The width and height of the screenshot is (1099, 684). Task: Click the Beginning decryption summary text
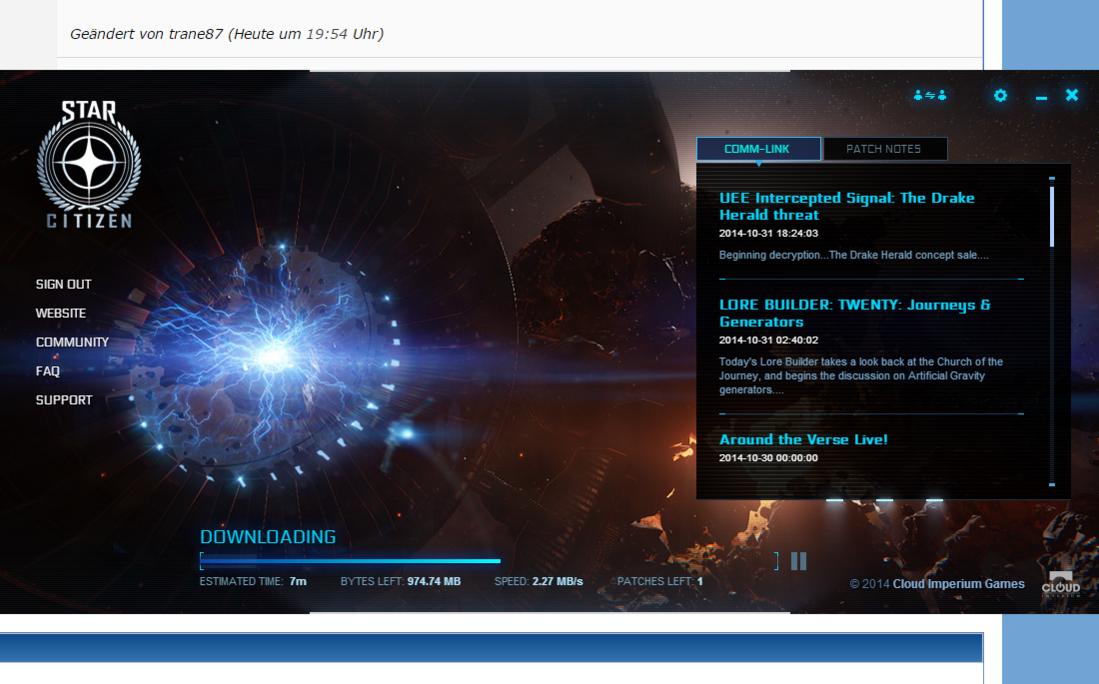[x=854, y=254]
